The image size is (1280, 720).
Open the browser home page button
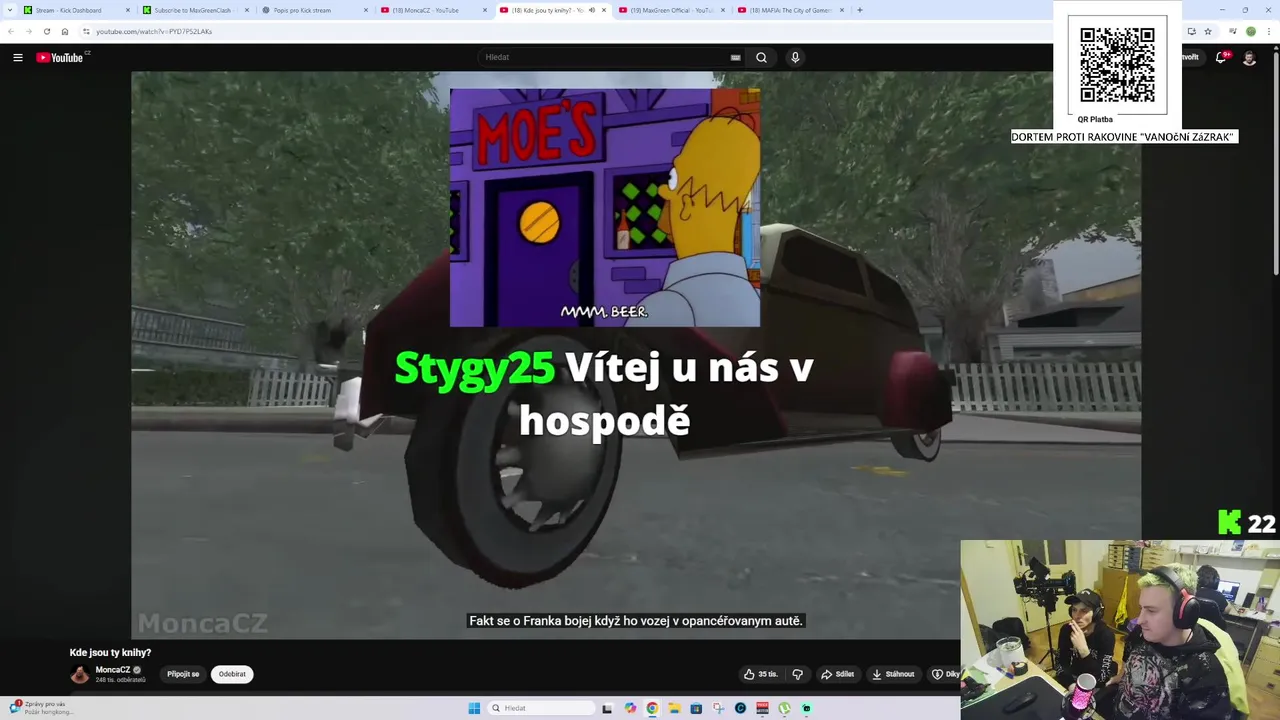click(65, 31)
